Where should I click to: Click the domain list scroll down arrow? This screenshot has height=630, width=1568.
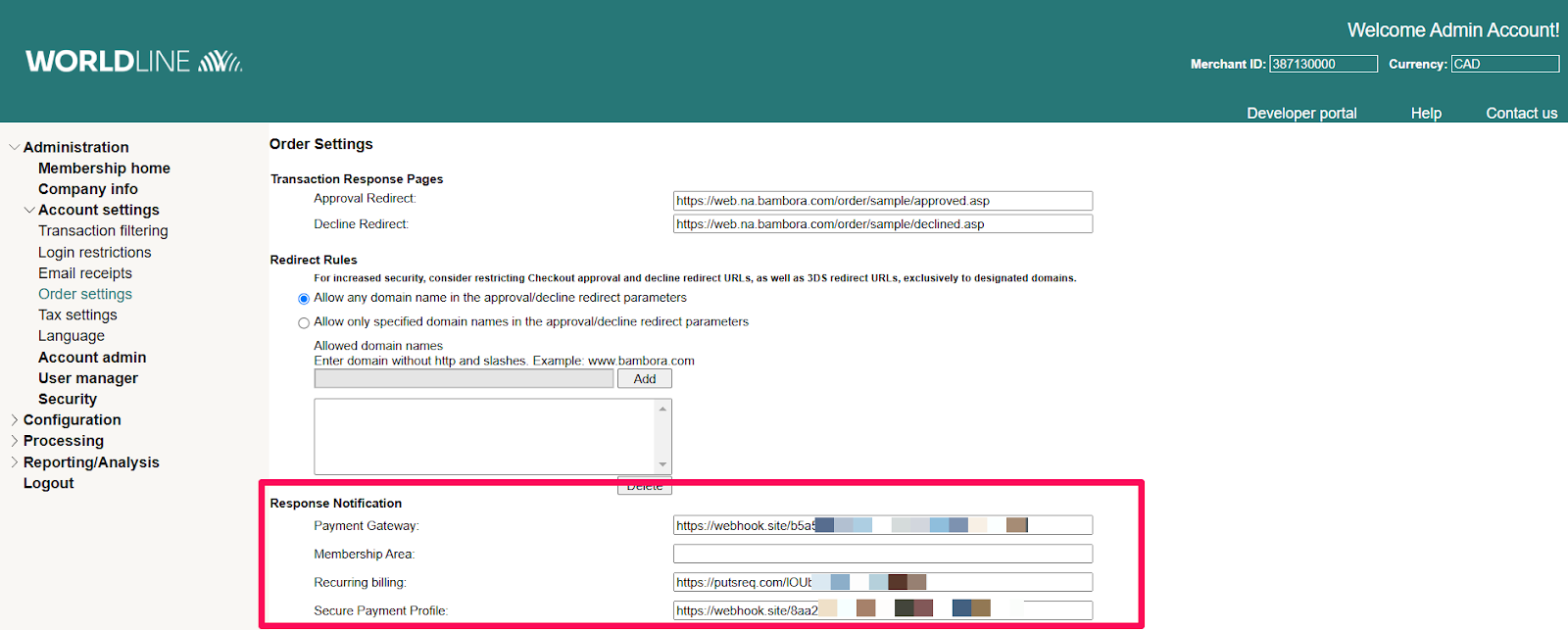click(662, 464)
